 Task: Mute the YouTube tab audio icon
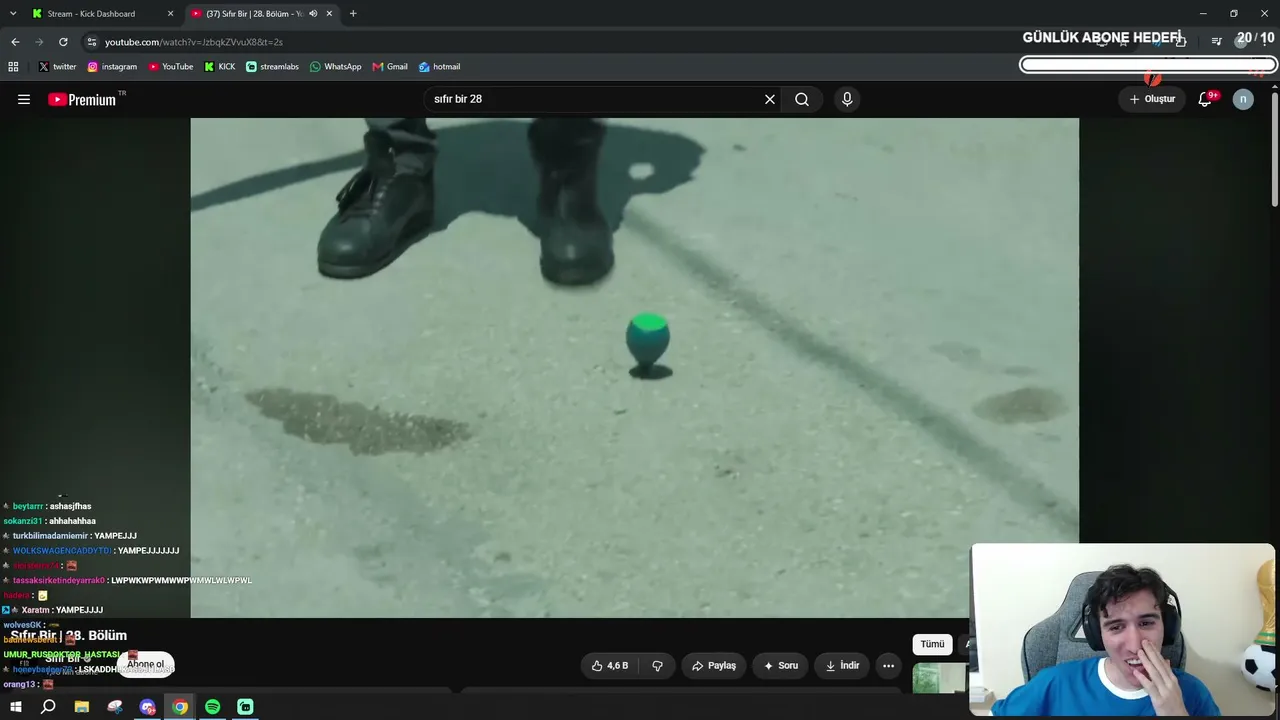pyautogui.click(x=313, y=14)
